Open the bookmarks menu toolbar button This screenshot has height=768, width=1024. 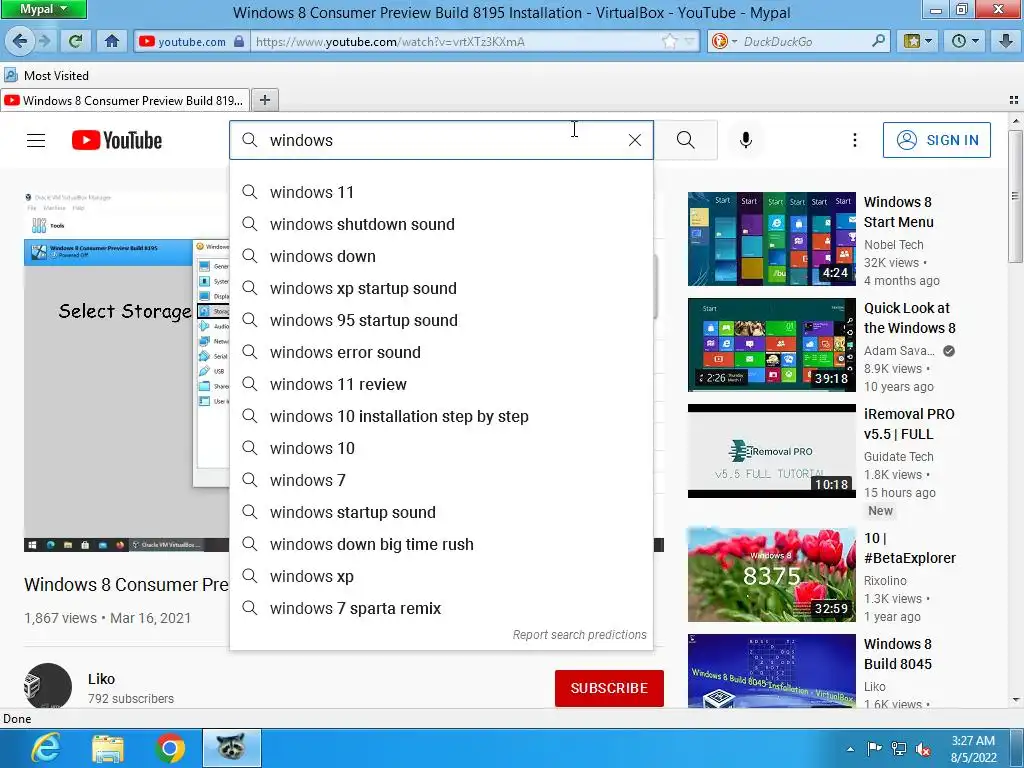click(x=918, y=42)
